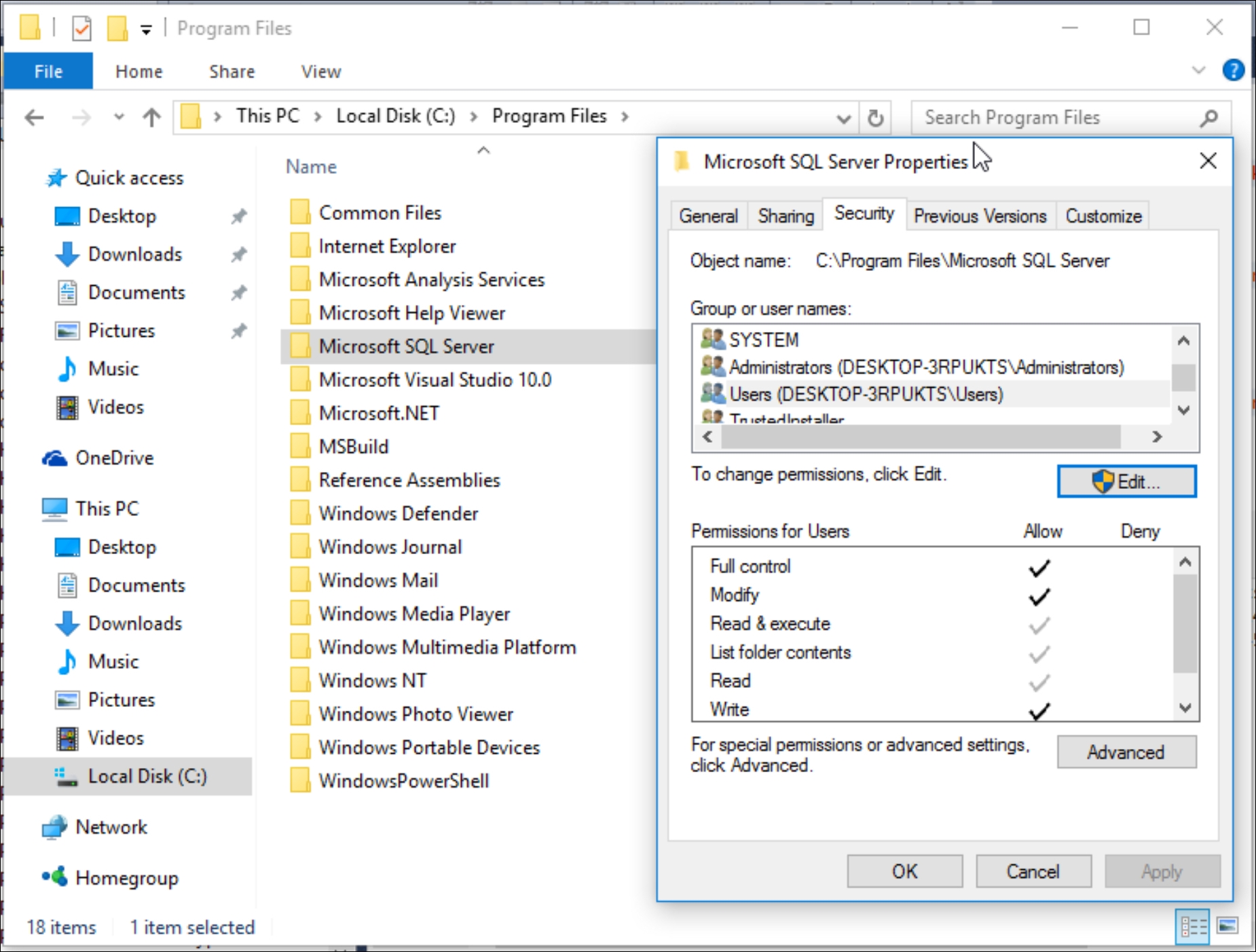Click the Apply button

[x=1162, y=871]
